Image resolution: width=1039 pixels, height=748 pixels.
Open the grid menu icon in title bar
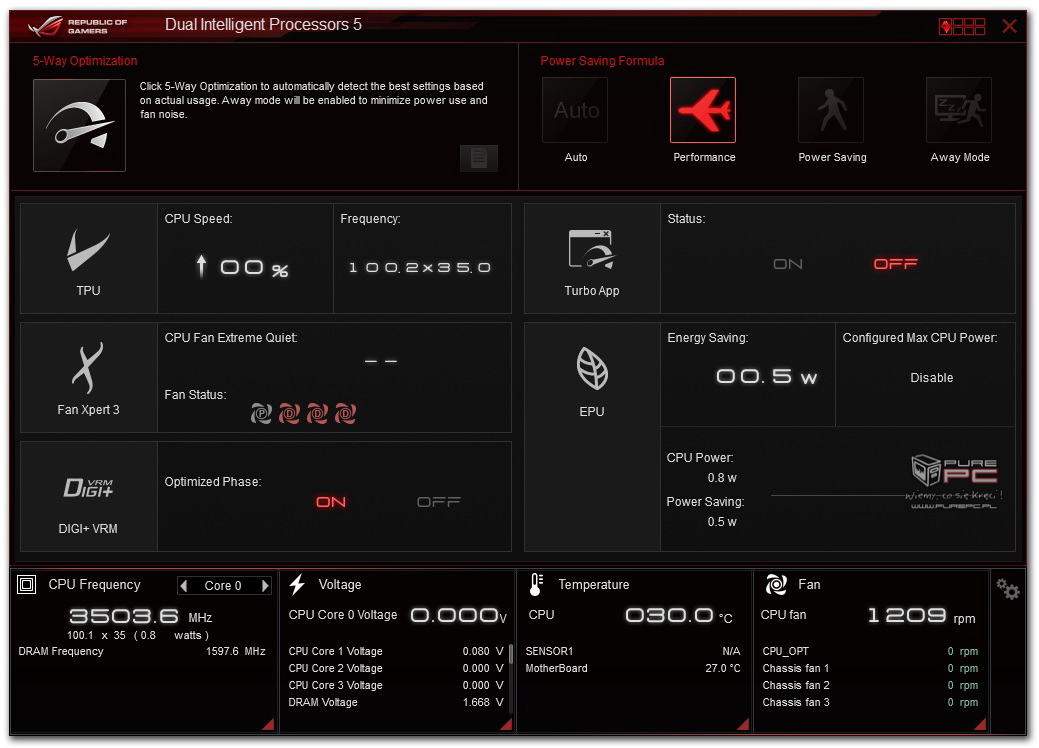pyautogui.click(x=962, y=27)
